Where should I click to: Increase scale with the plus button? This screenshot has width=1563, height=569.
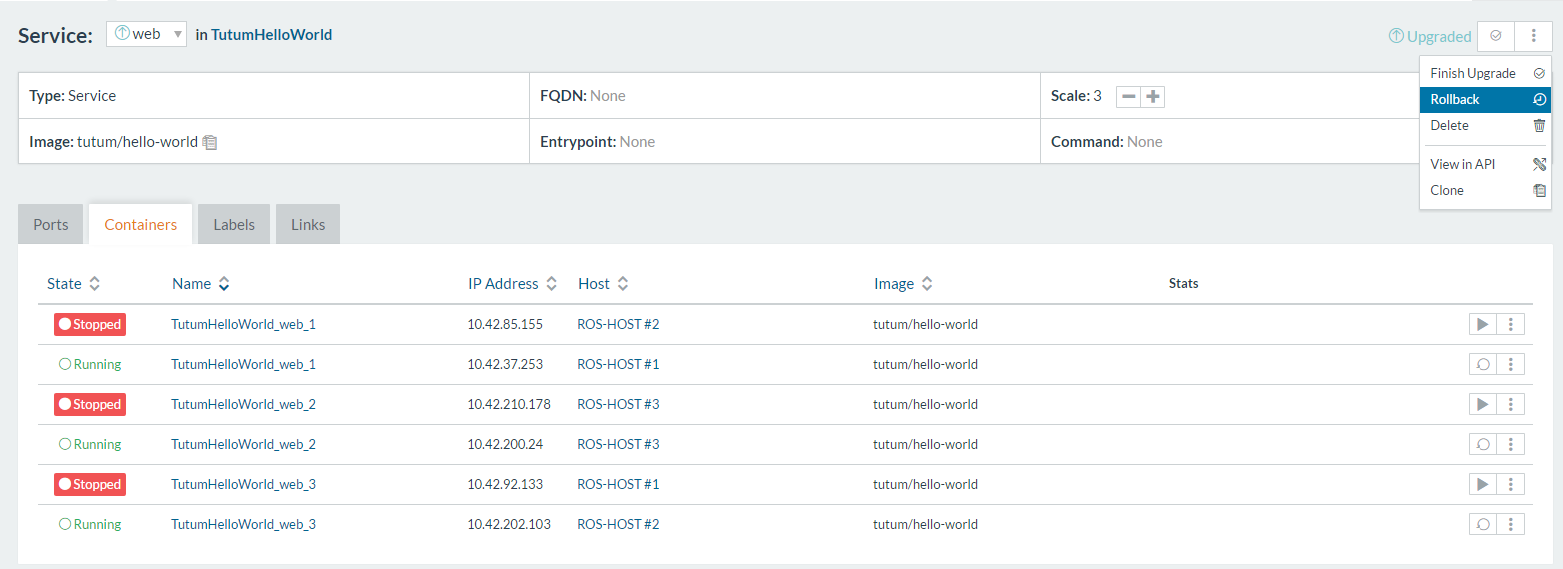point(1153,97)
